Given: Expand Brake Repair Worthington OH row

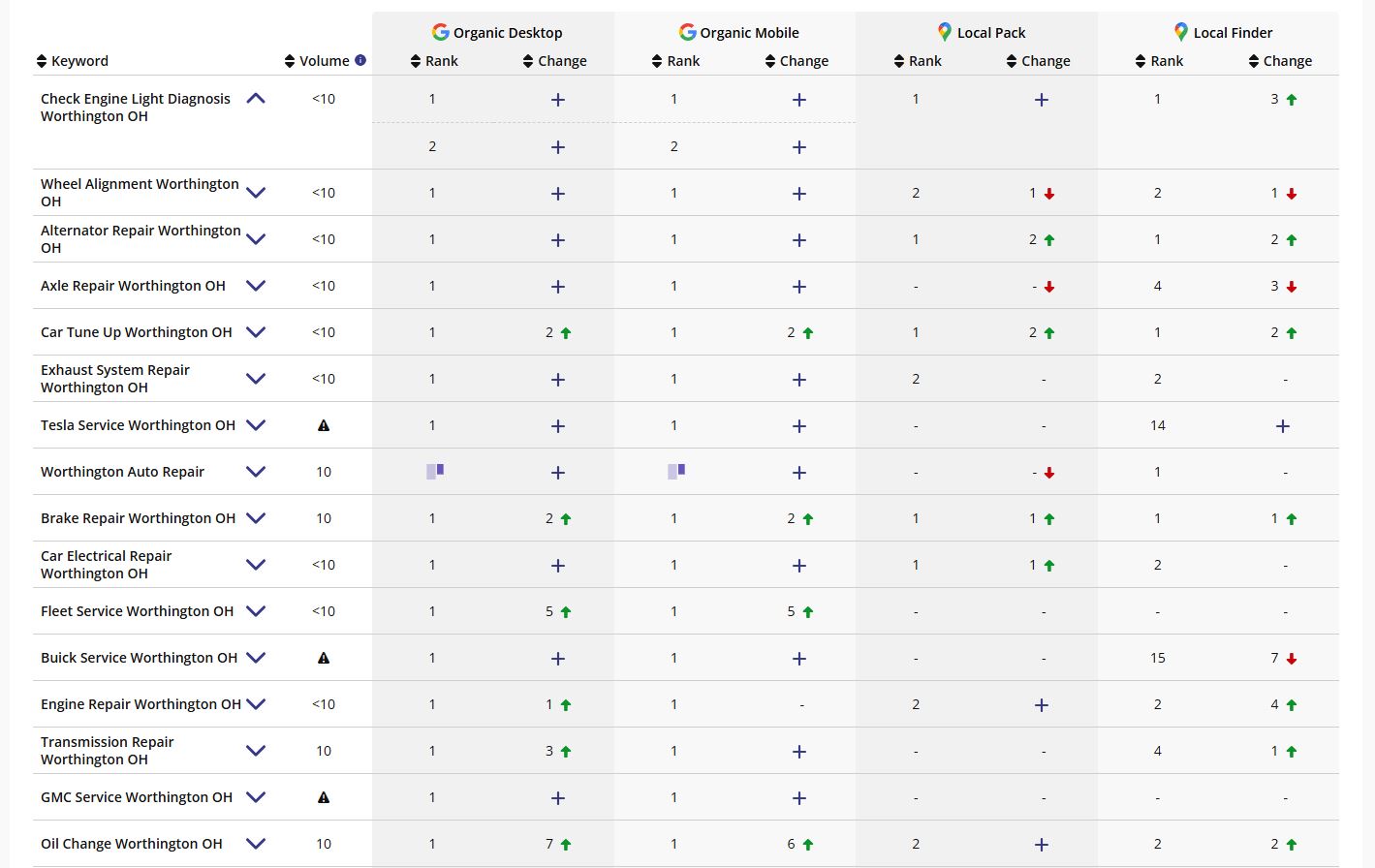Looking at the screenshot, I should 256,518.
